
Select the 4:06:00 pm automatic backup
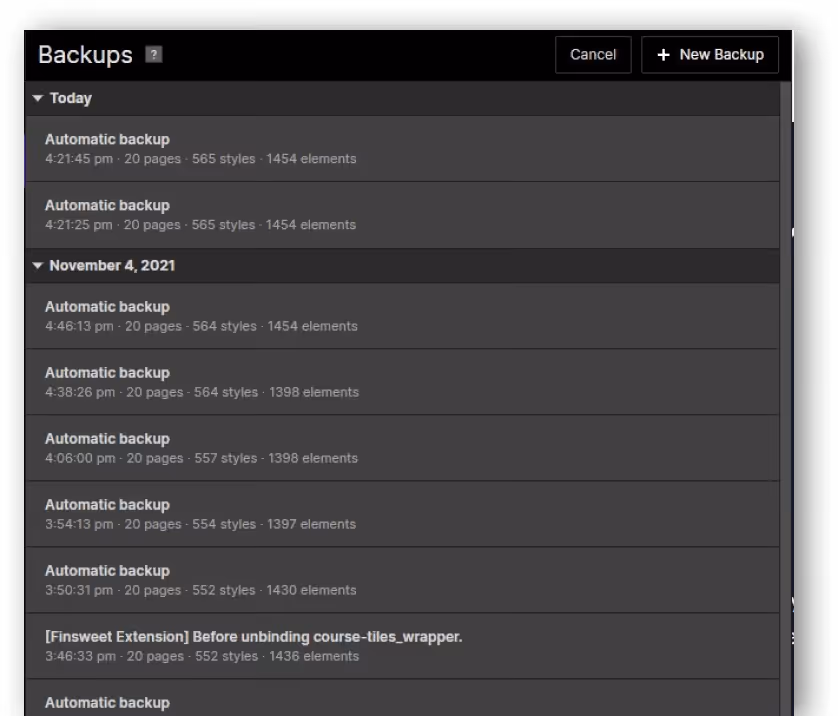click(x=402, y=448)
